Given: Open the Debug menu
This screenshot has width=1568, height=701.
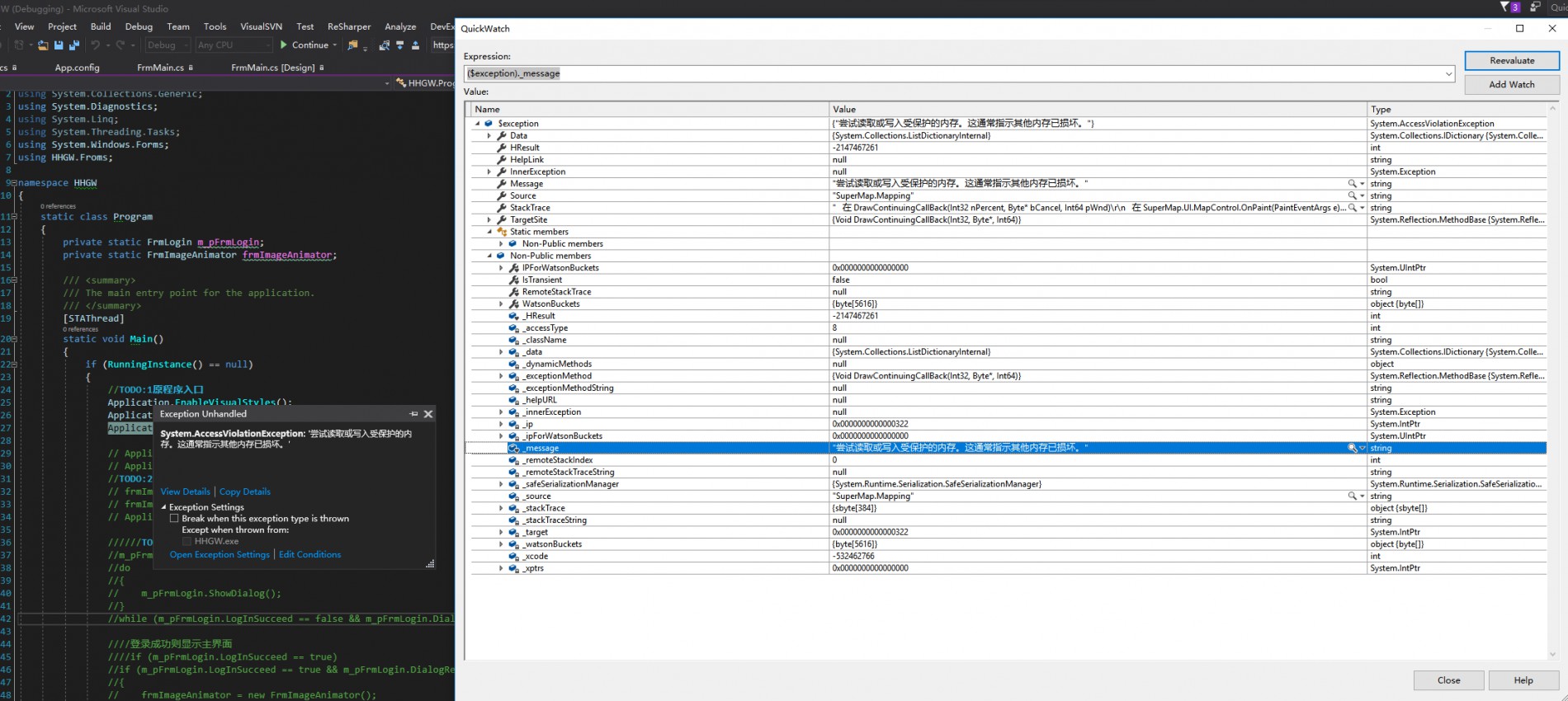Looking at the screenshot, I should click(139, 26).
